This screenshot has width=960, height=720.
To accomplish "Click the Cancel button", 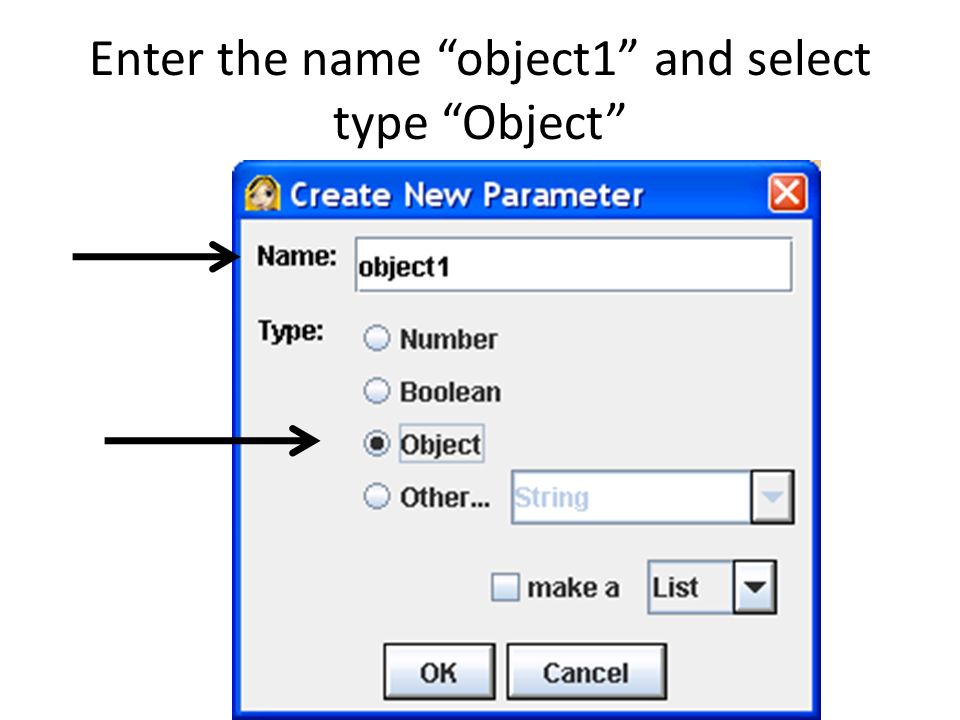I will tap(587, 672).
